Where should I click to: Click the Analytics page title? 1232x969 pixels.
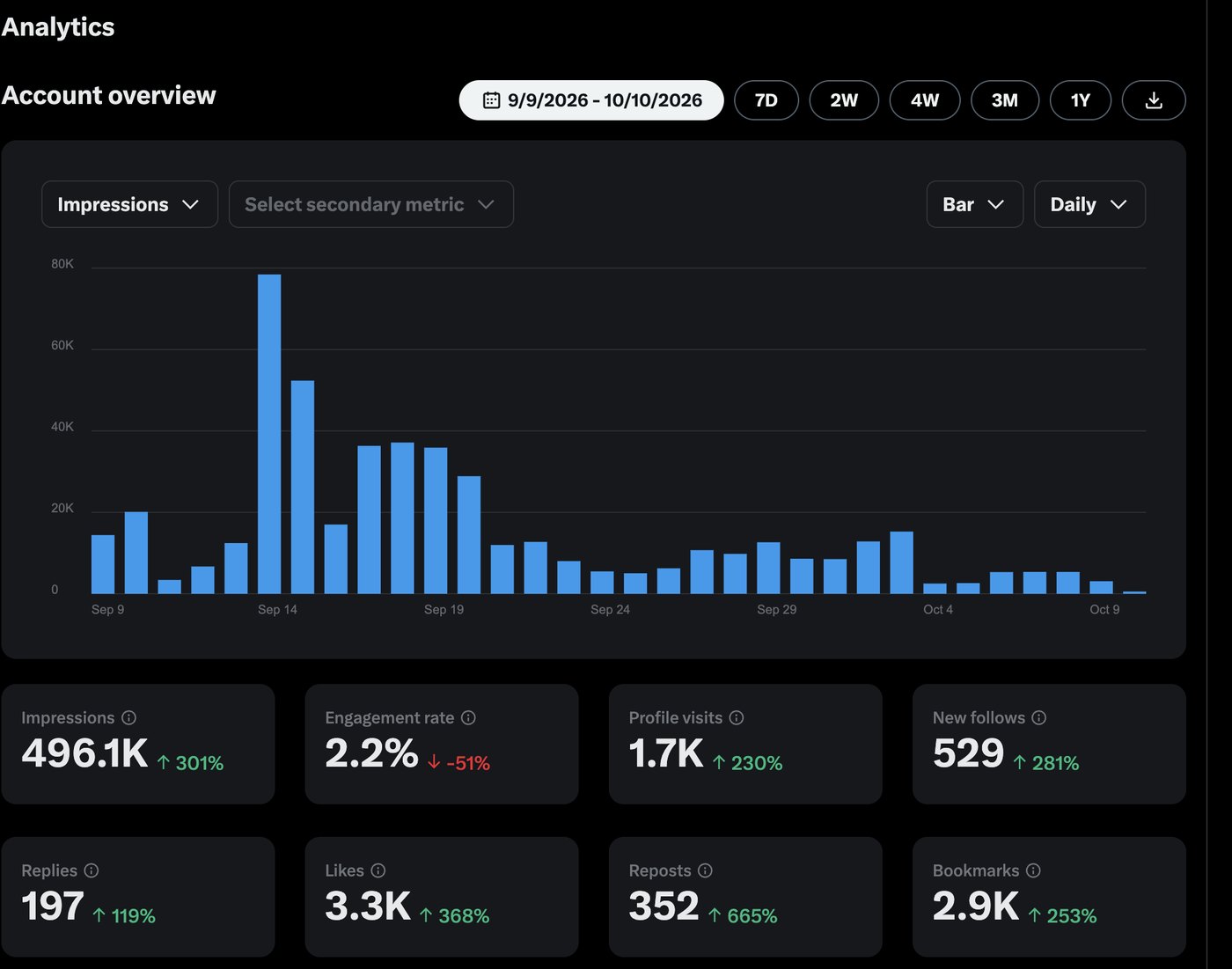click(x=58, y=26)
